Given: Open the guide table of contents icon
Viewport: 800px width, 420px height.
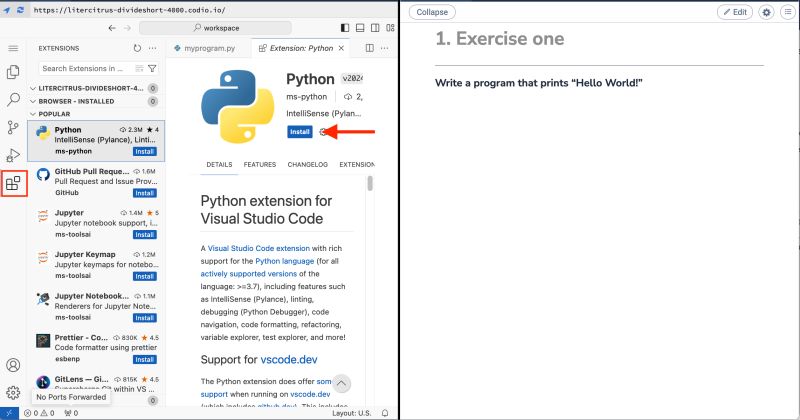Looking at the screenshot, I should (x=788, y=12).
